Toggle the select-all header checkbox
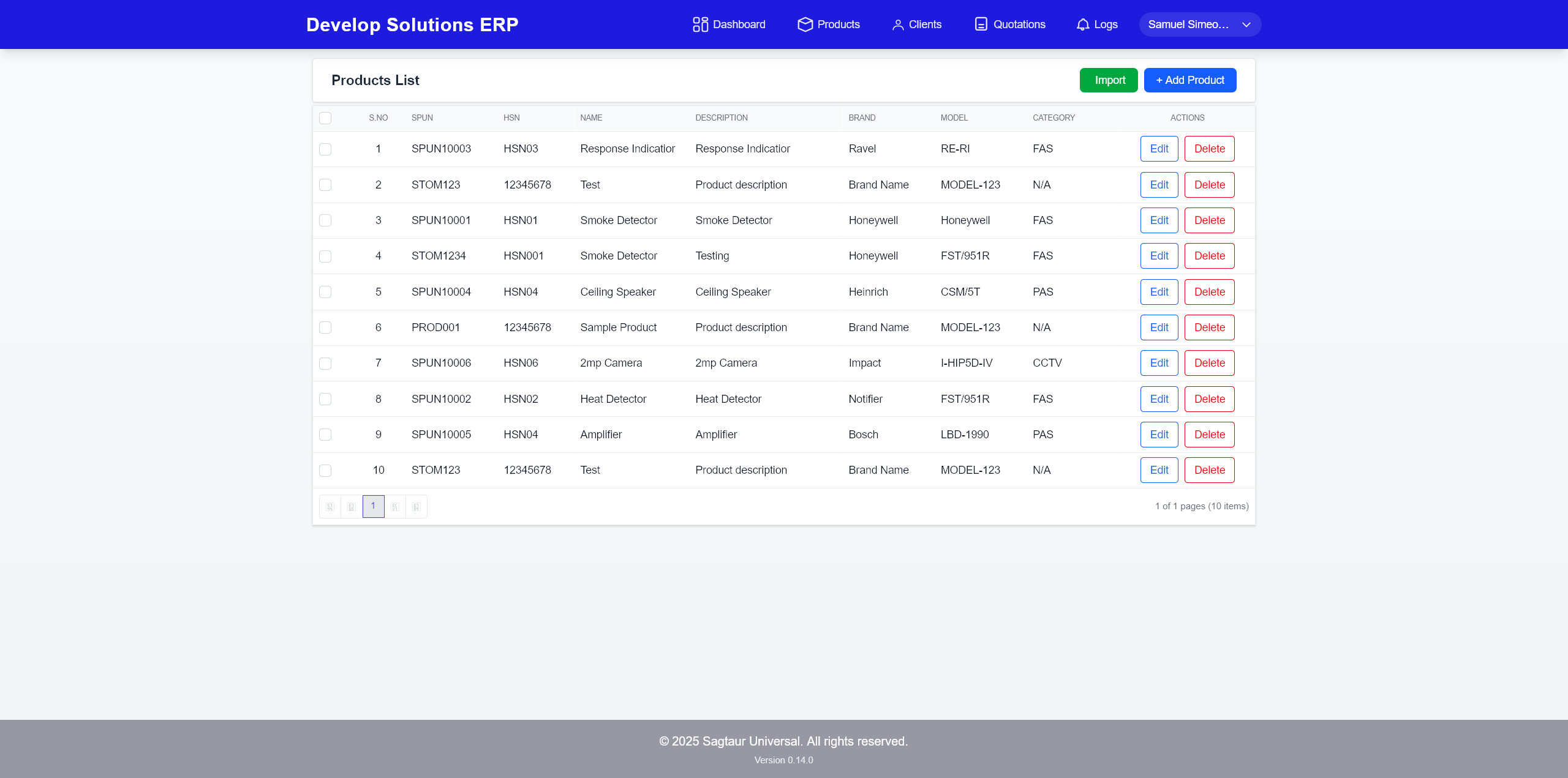This screenshot has height=778, width=1568. pyautogui.click(x=325, y=118)
